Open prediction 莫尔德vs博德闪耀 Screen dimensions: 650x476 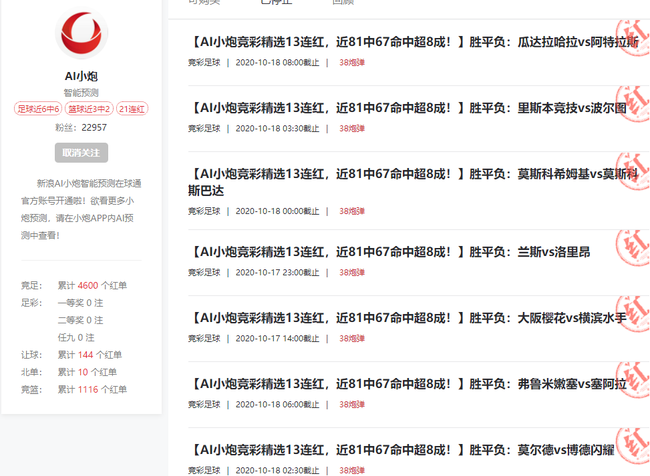401,450
